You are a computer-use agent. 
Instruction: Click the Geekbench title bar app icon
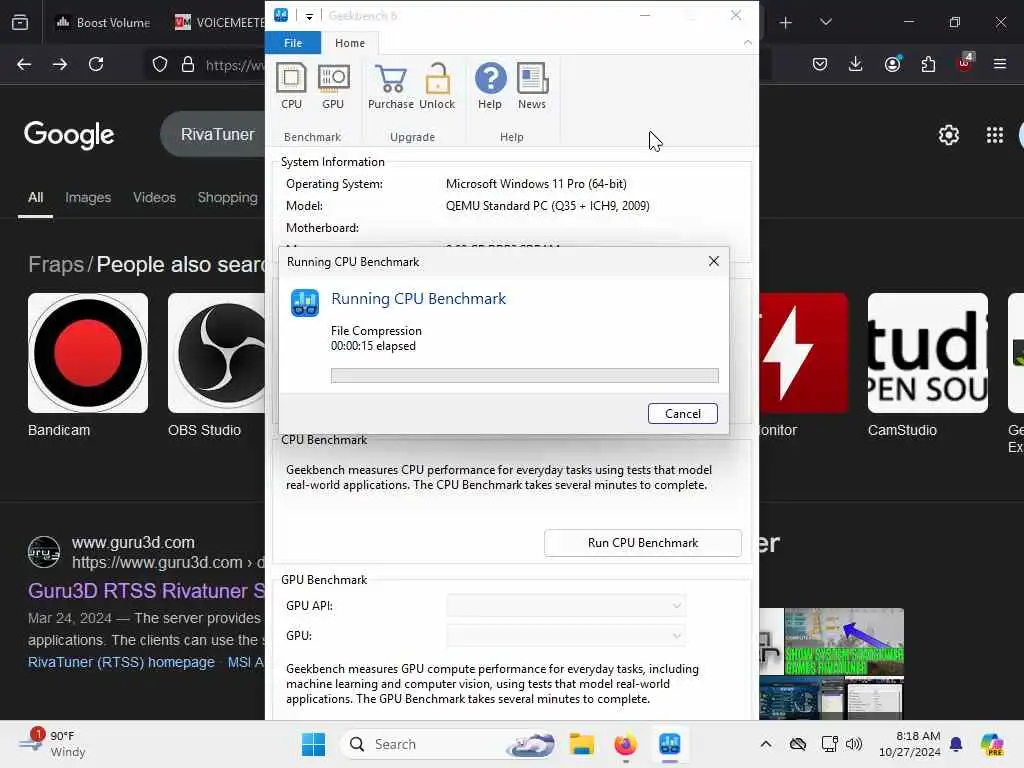[x=281, y=15]
